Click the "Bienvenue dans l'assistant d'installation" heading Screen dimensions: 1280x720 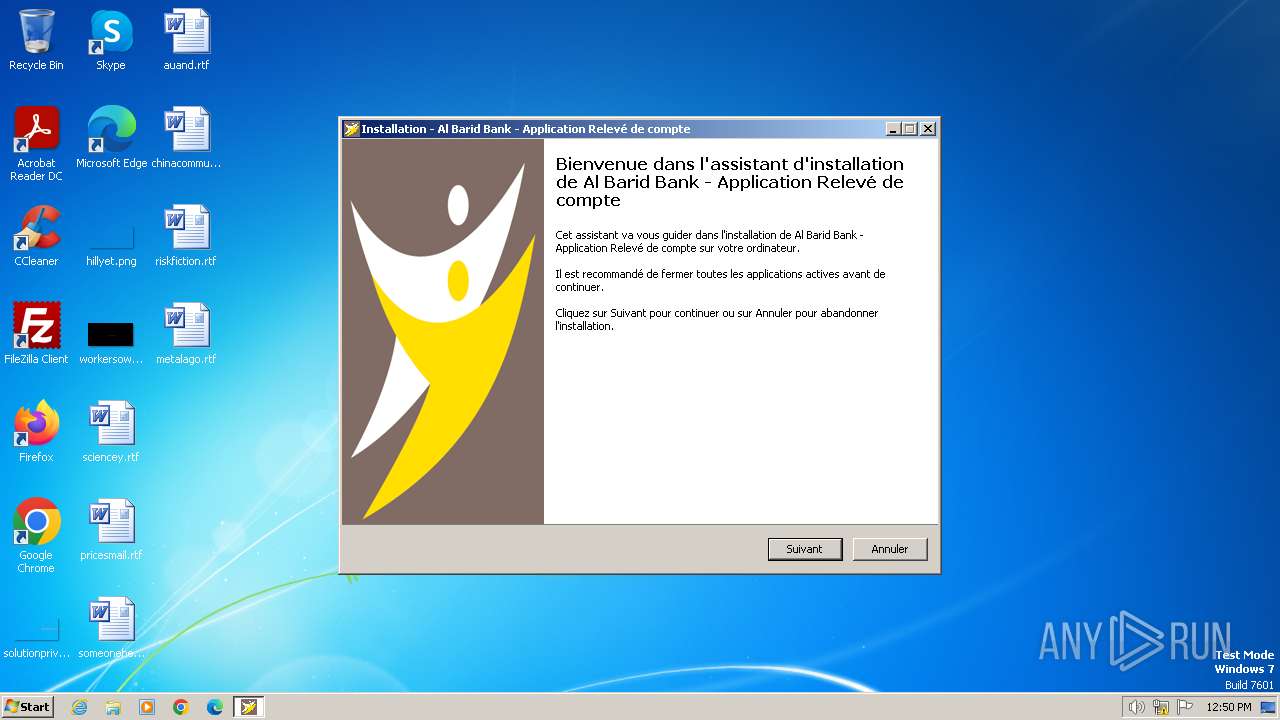pyautogui.click(x=730, y=182)
